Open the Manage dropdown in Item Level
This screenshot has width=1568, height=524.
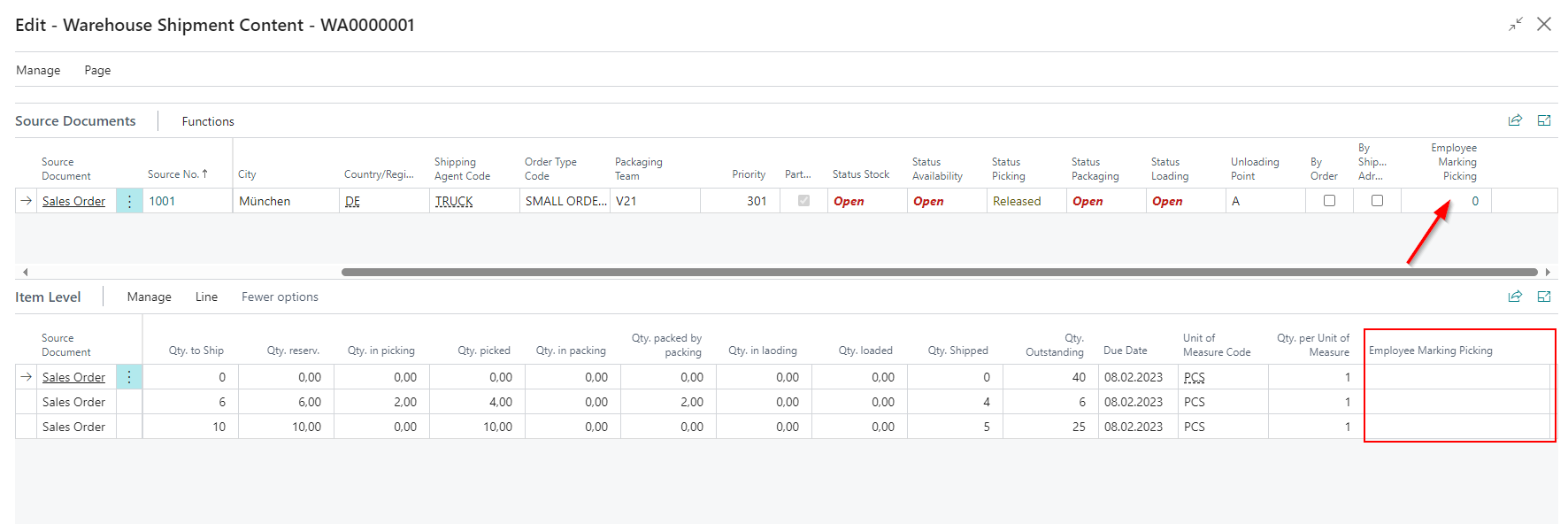pyautogui.click(x=149, y=297)
